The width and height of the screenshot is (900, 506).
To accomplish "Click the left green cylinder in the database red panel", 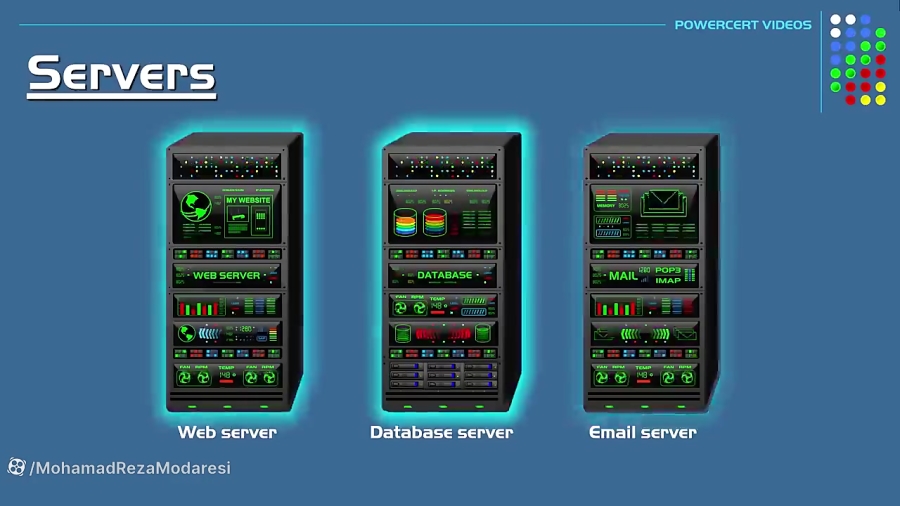I will coord(403,333).
